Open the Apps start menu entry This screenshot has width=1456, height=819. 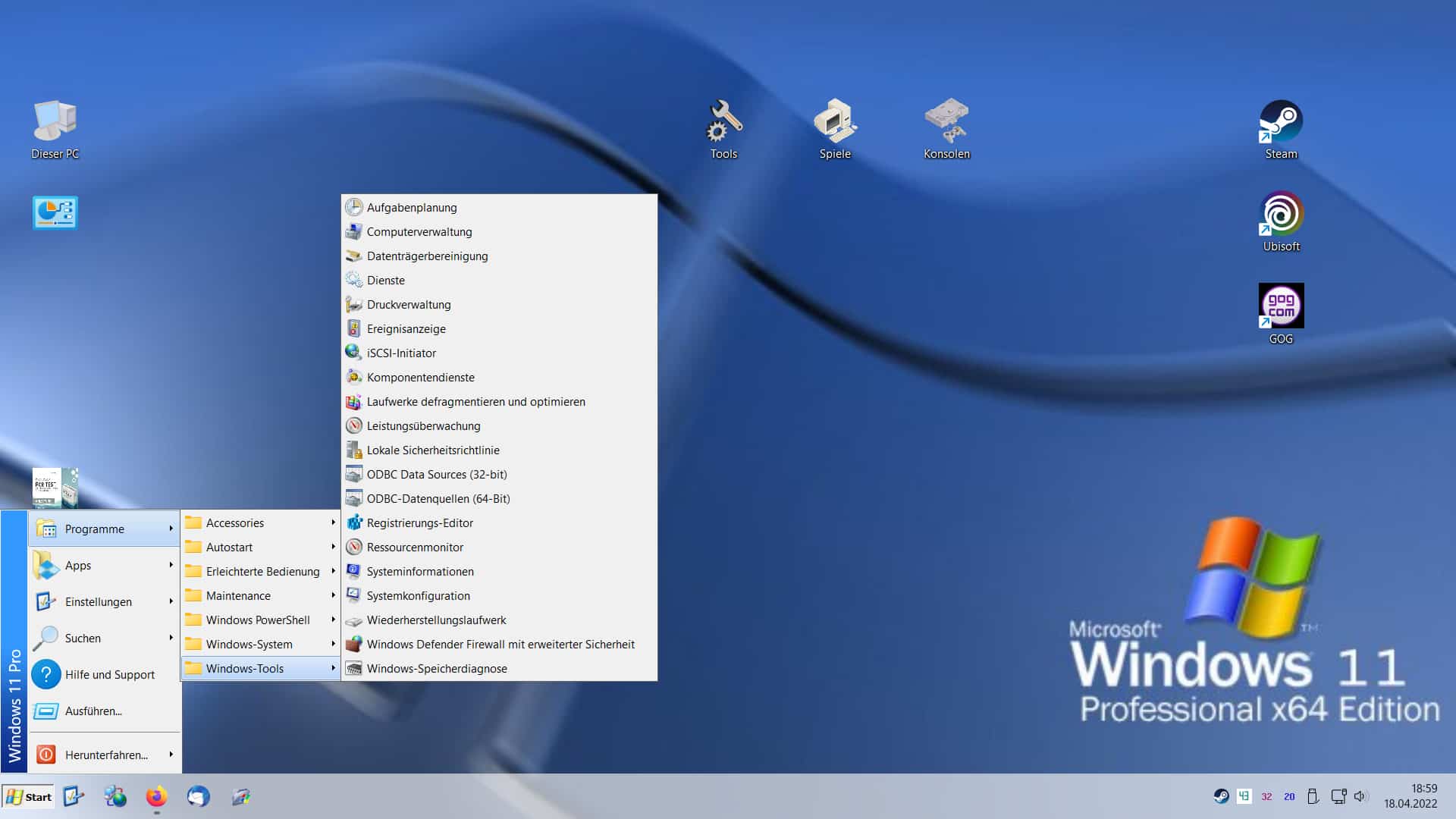click(x=105, y=565)
